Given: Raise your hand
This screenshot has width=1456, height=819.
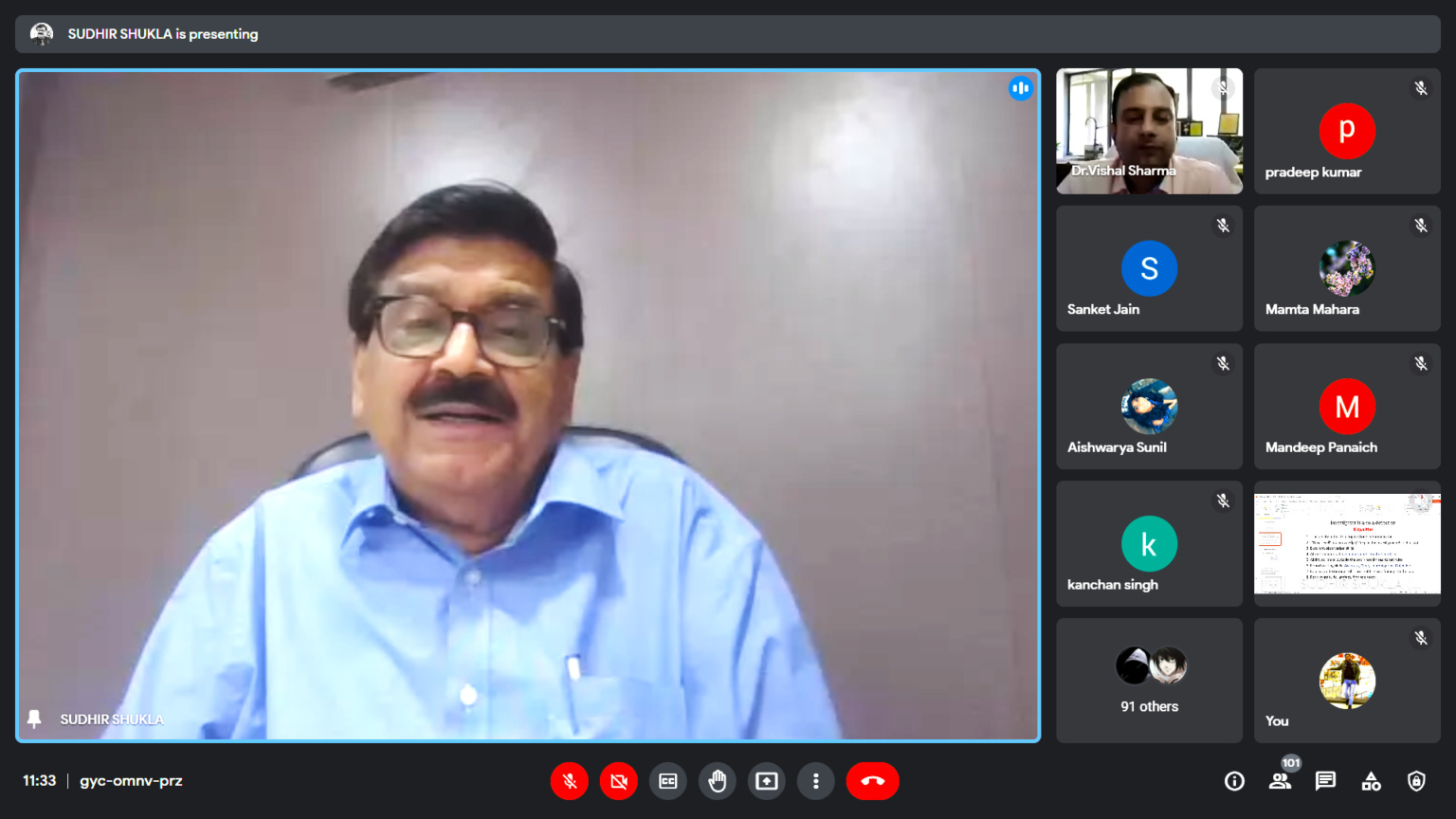Looking at the screenshot, I should point(718,781).
